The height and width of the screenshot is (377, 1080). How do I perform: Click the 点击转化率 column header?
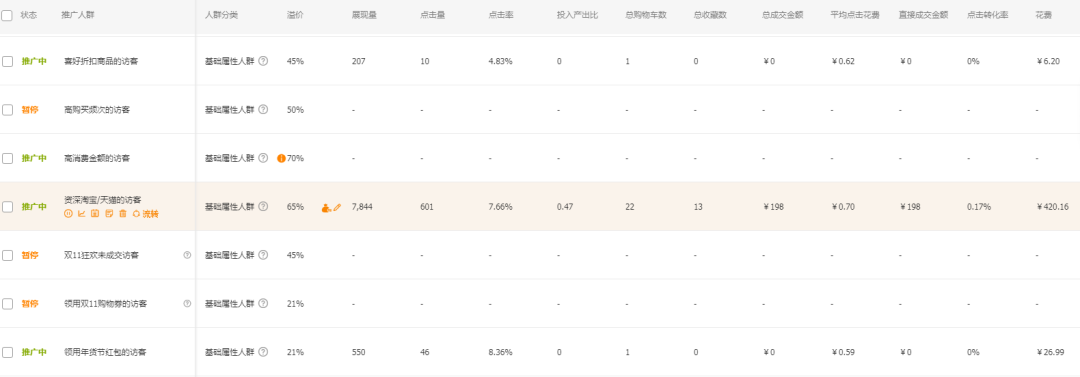click(988, 14)
